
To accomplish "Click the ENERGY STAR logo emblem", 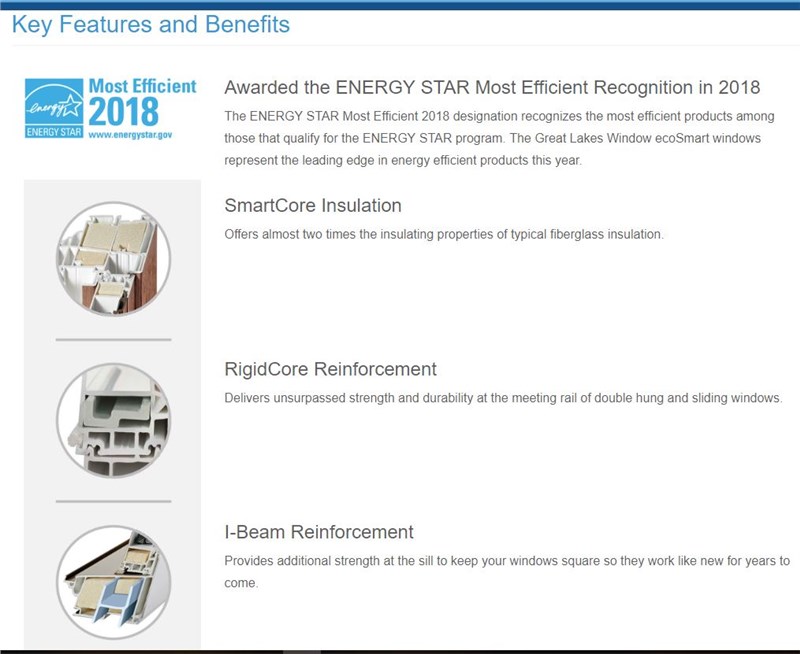I will click(54, 100).
